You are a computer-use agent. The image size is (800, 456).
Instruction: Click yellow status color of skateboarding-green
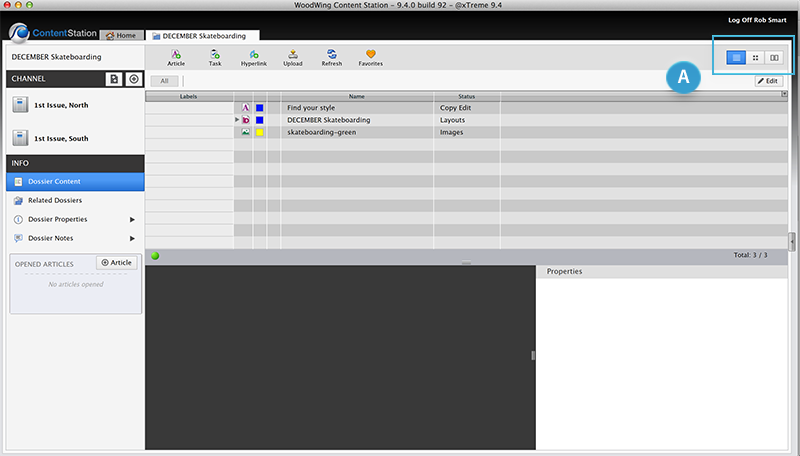click(260, 132)
